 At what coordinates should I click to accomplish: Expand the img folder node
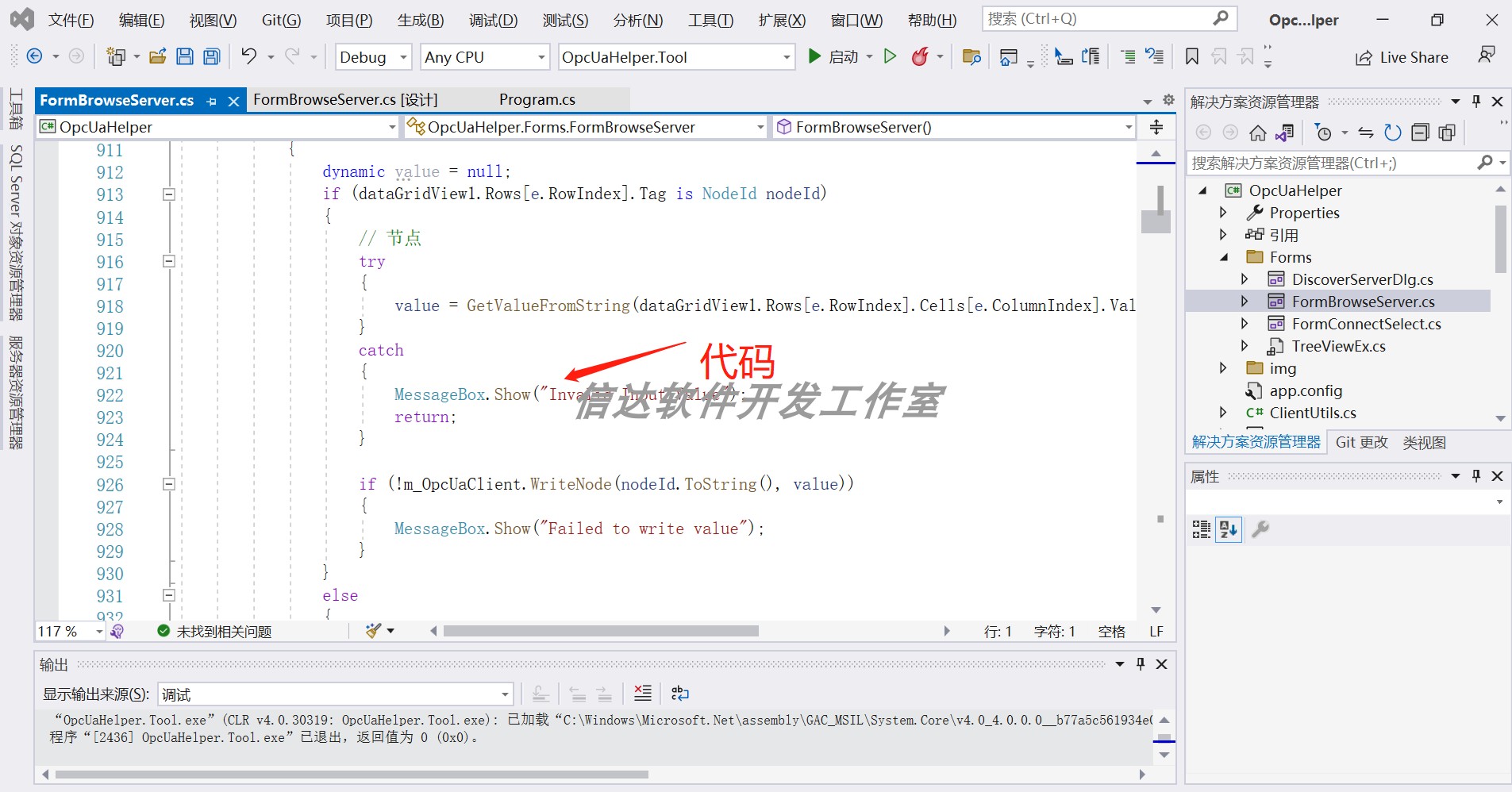point(1223,368)
